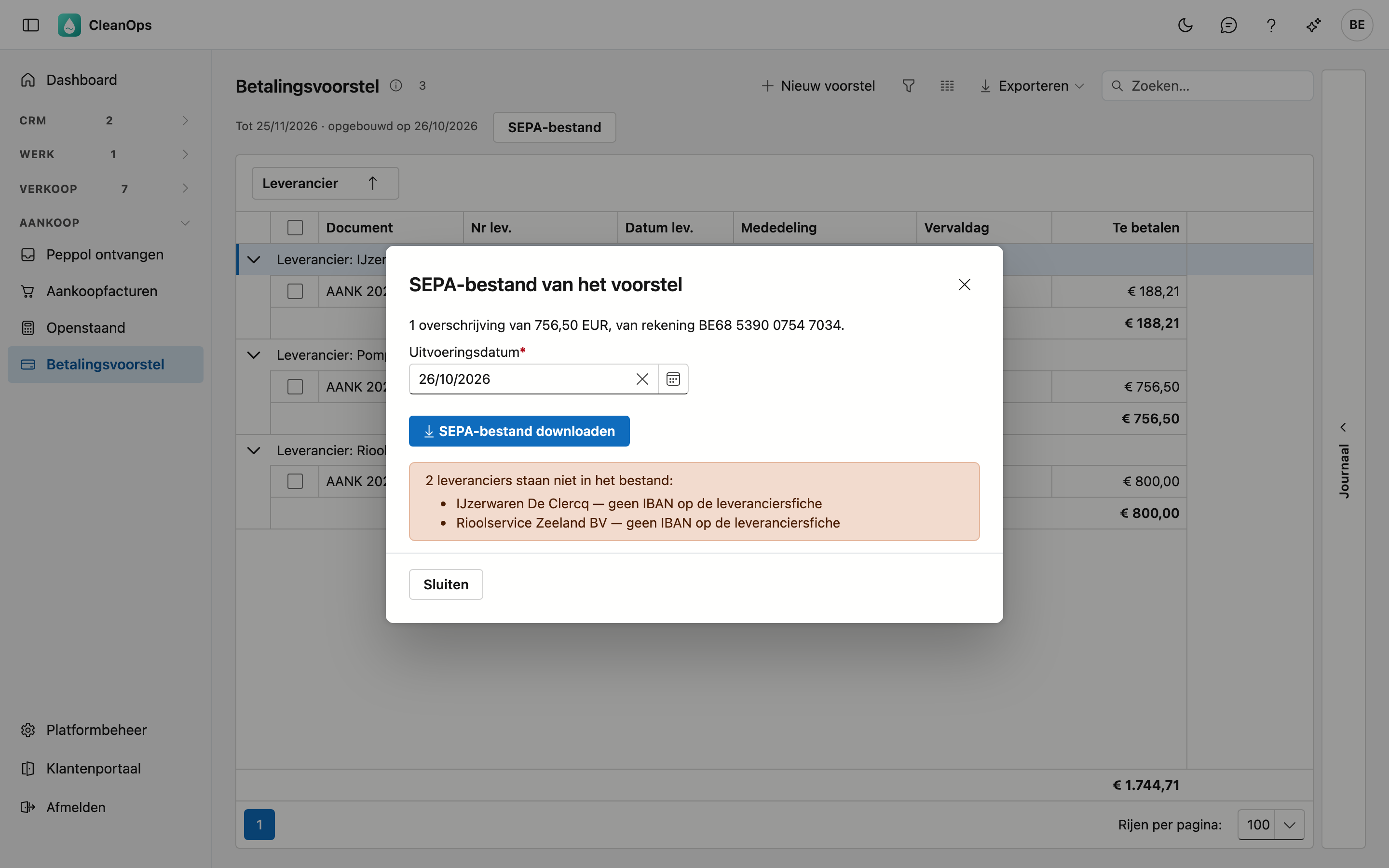Collapse the Leverancier: Pomp group row
This screenshot has width=1389, height=868.
coord(254,355)
